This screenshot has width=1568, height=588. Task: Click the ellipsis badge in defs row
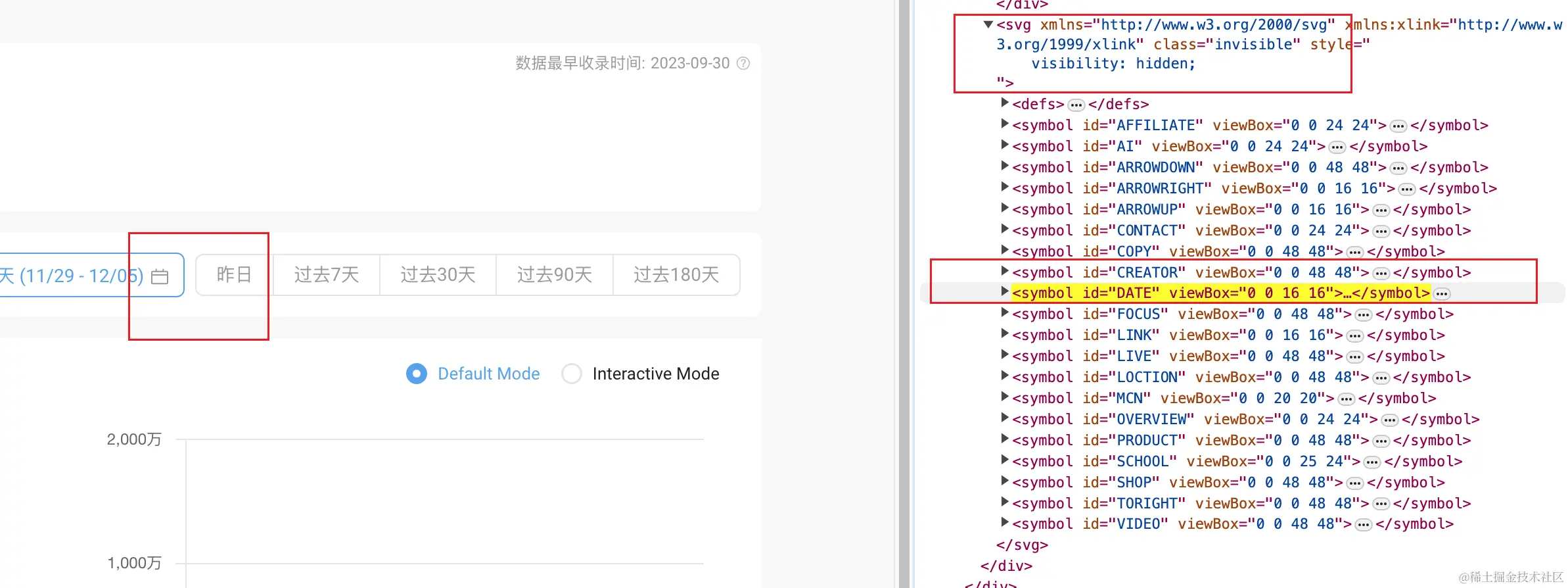tap(1076, 105)
